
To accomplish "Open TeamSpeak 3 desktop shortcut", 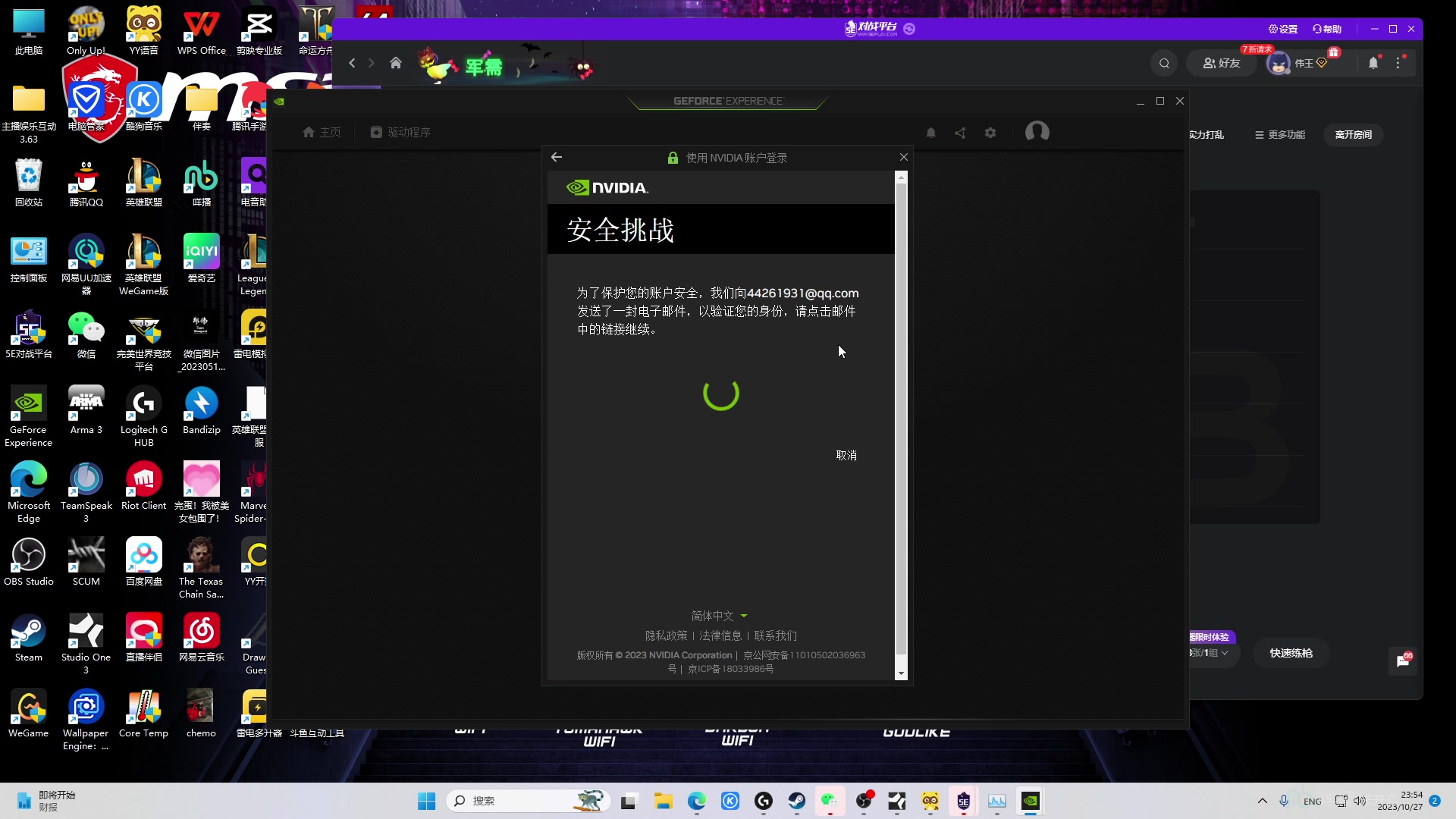I will coord(86,492).
